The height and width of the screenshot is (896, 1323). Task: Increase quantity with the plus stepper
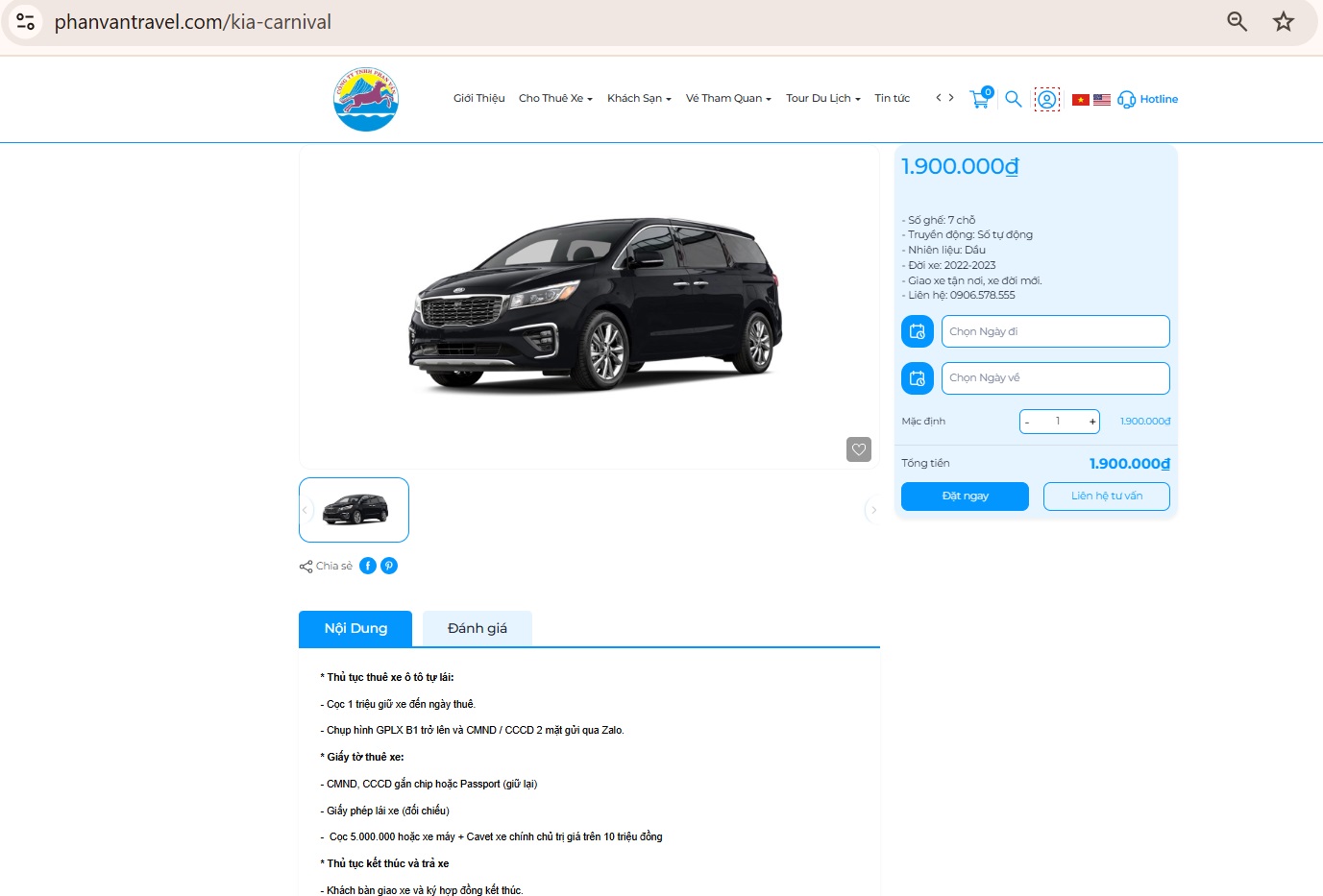pos(1091,421)
